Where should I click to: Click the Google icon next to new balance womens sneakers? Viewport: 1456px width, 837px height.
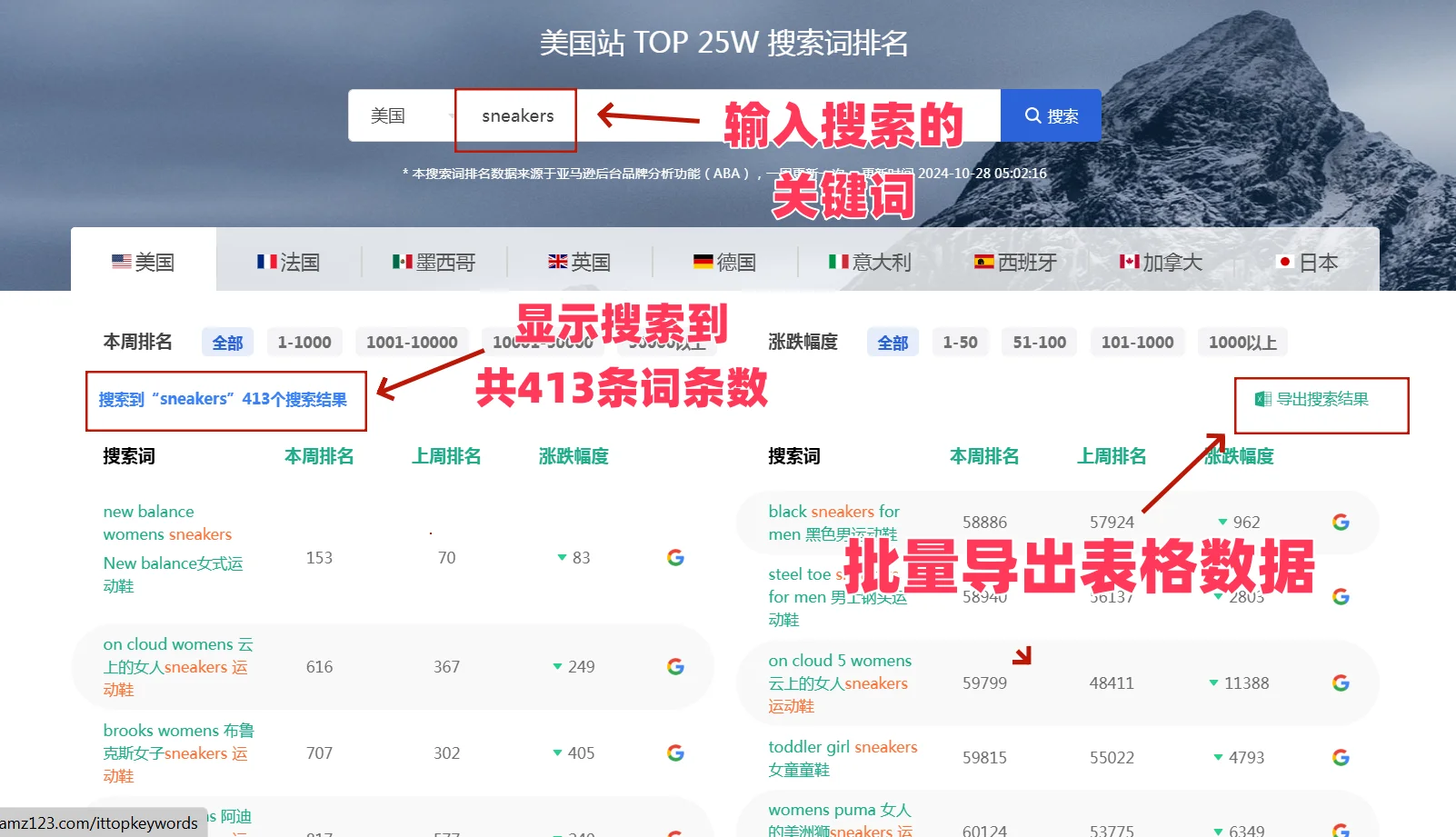point(674,557)
